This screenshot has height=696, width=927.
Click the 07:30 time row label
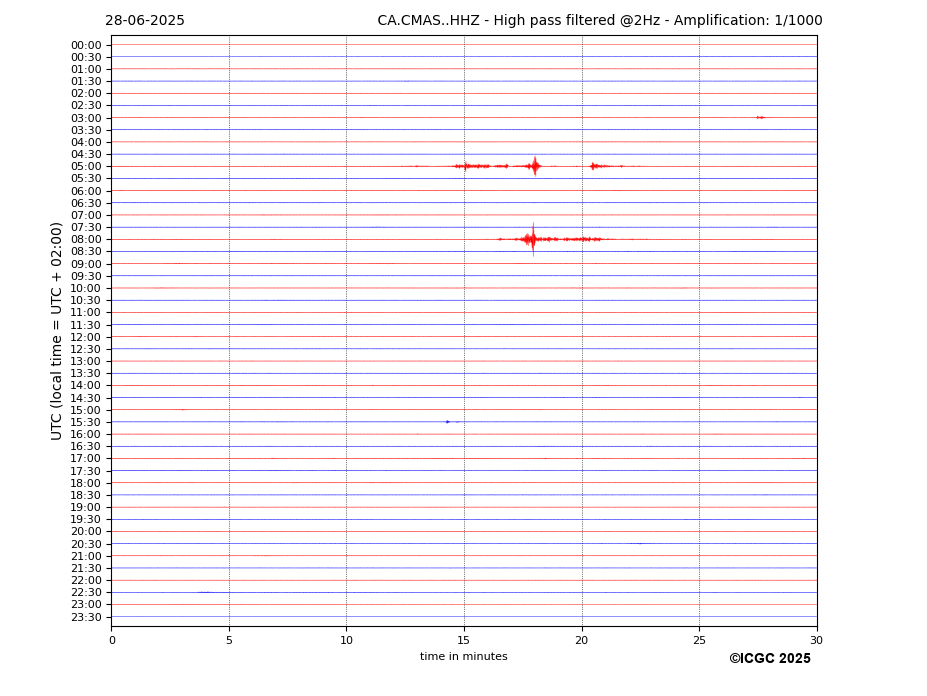86,228
